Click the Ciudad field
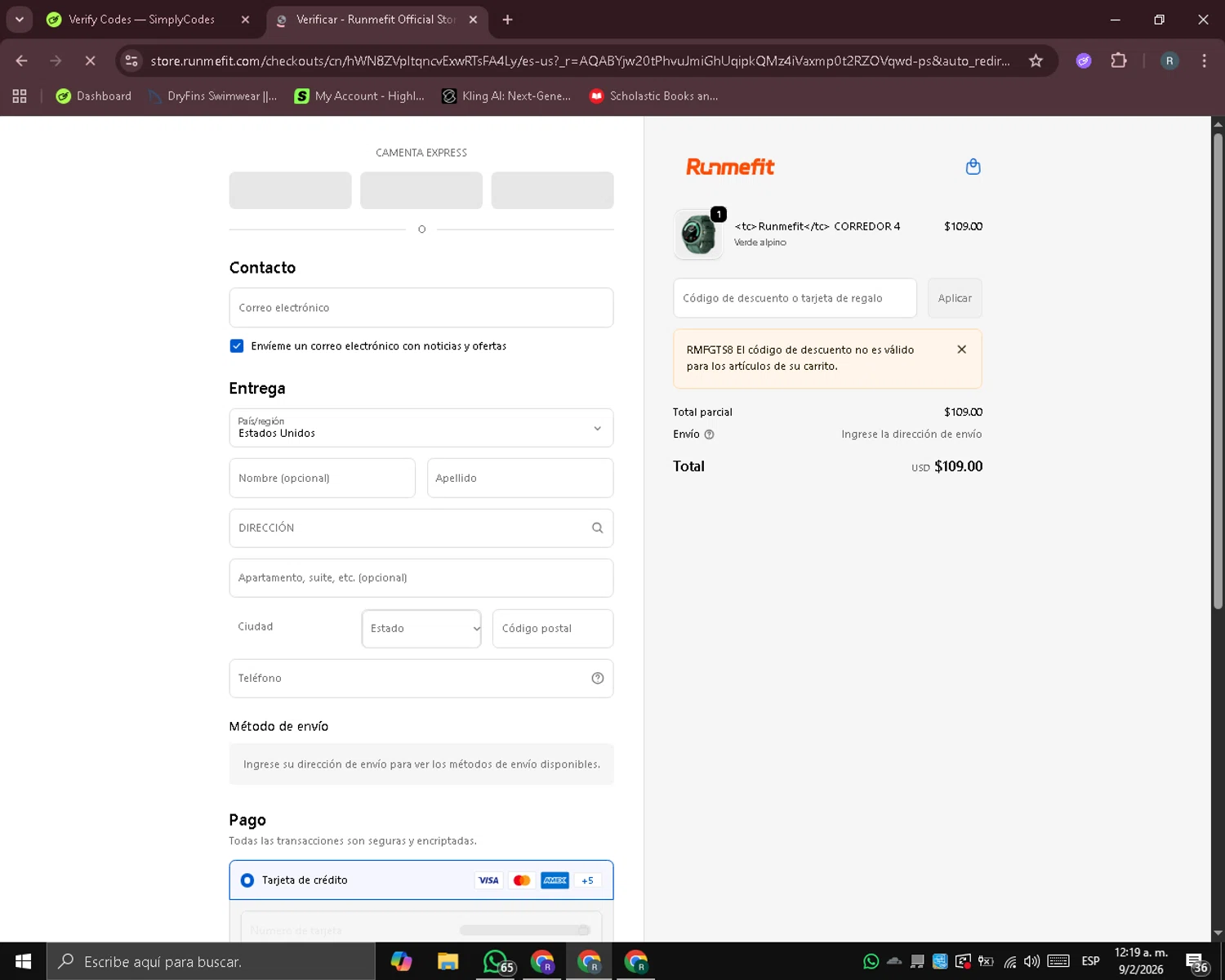This screenshot has height=980, width=1225. pos(290,627)
